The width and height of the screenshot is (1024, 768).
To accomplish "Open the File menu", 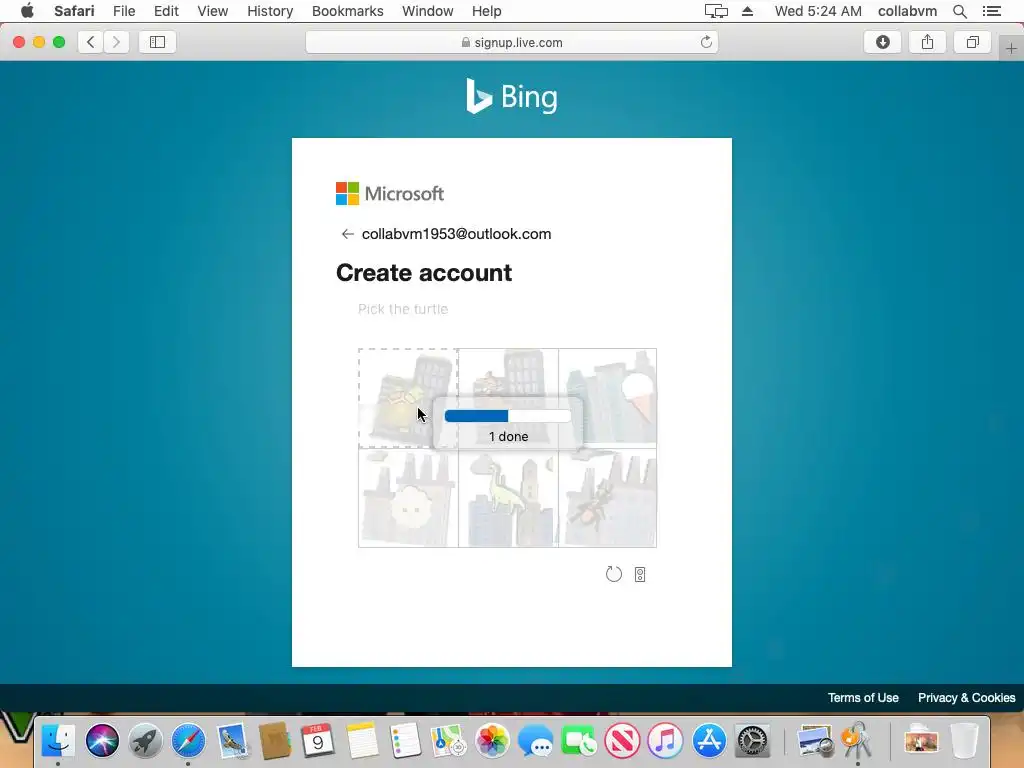I will [x=124, y=11].
